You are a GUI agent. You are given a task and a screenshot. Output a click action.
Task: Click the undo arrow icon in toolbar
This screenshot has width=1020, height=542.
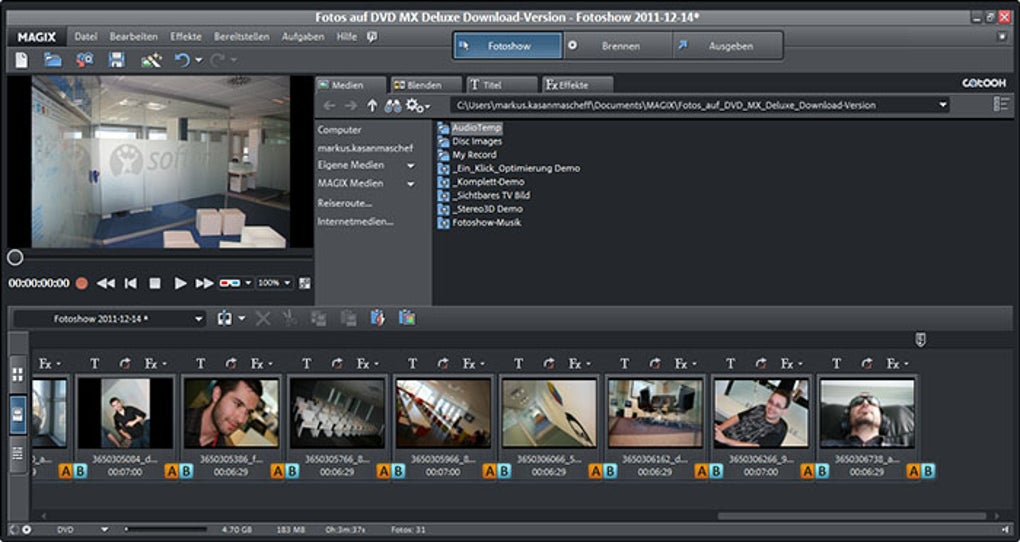182,60
